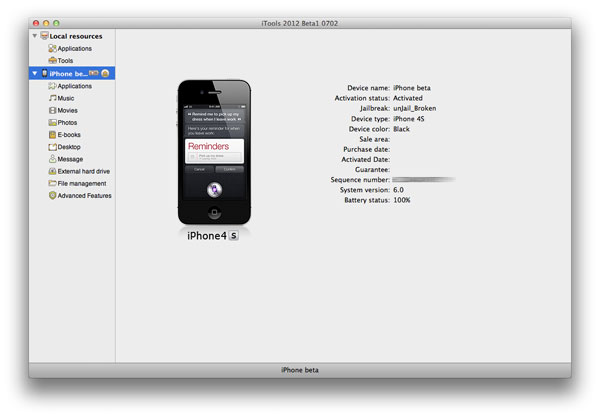Open the E-books icon
The width and height of the screenshot is (600, 418).
click(x=52, y=135)
